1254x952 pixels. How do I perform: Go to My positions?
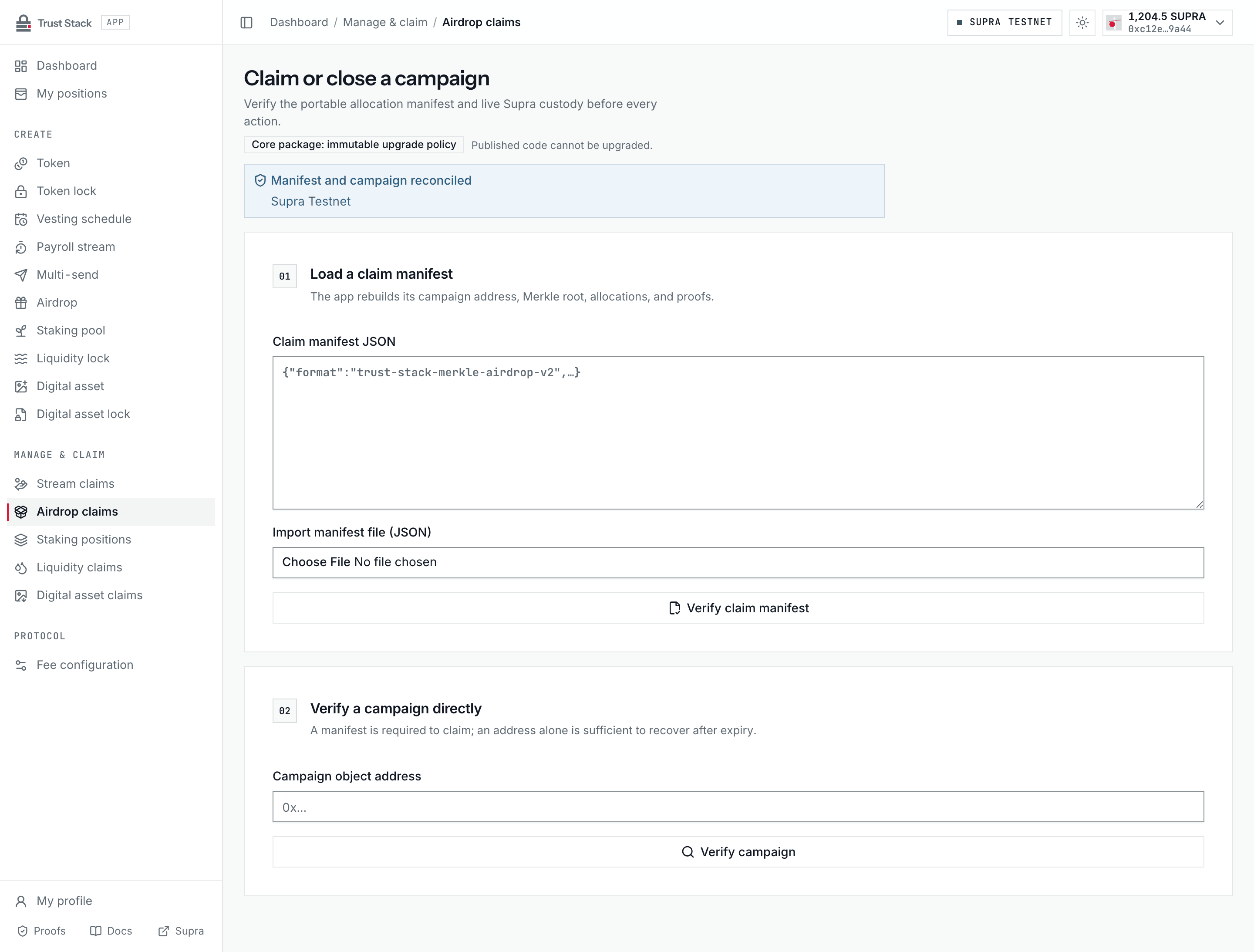click(x=111, y=94)
